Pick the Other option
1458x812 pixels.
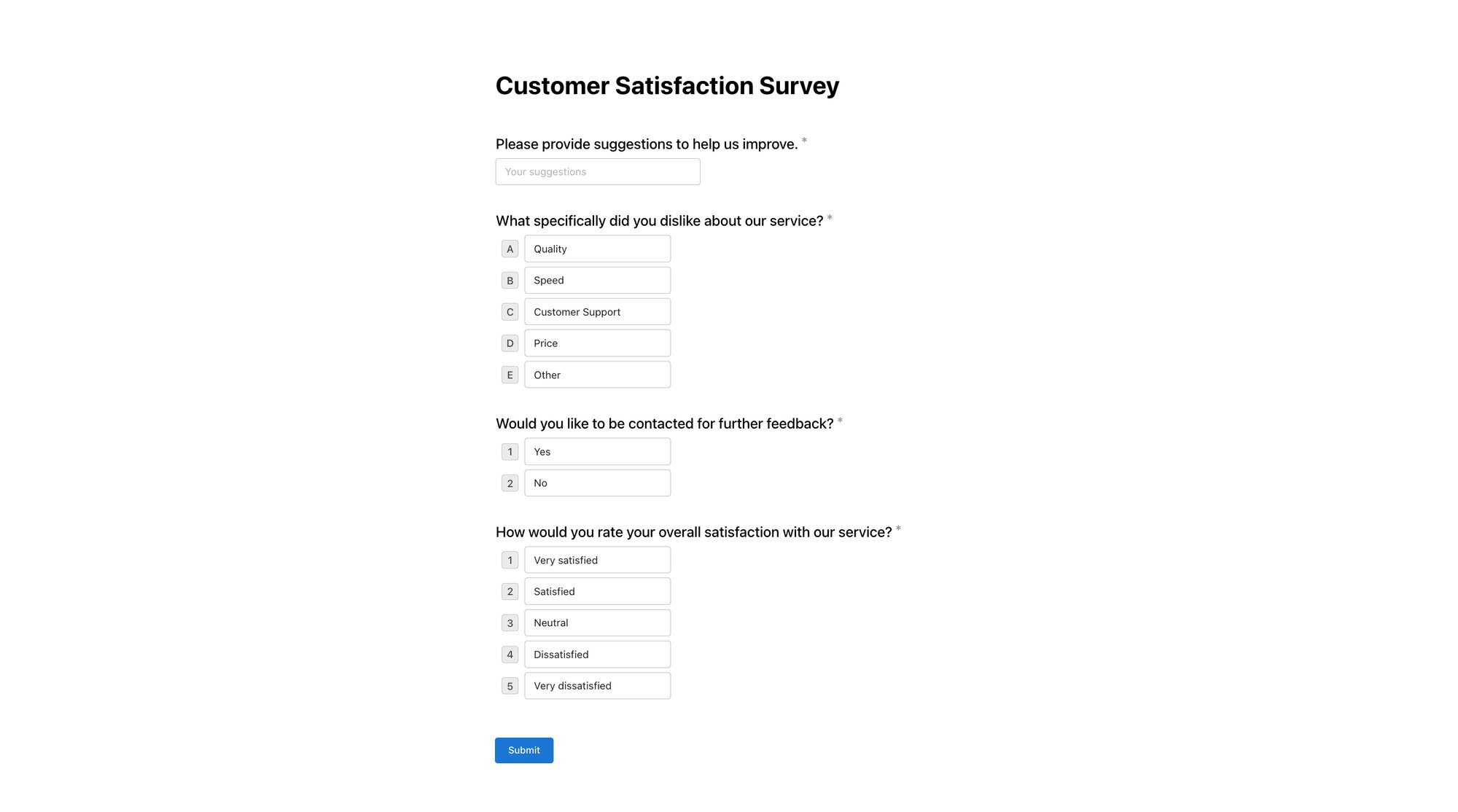click(597, 375)
